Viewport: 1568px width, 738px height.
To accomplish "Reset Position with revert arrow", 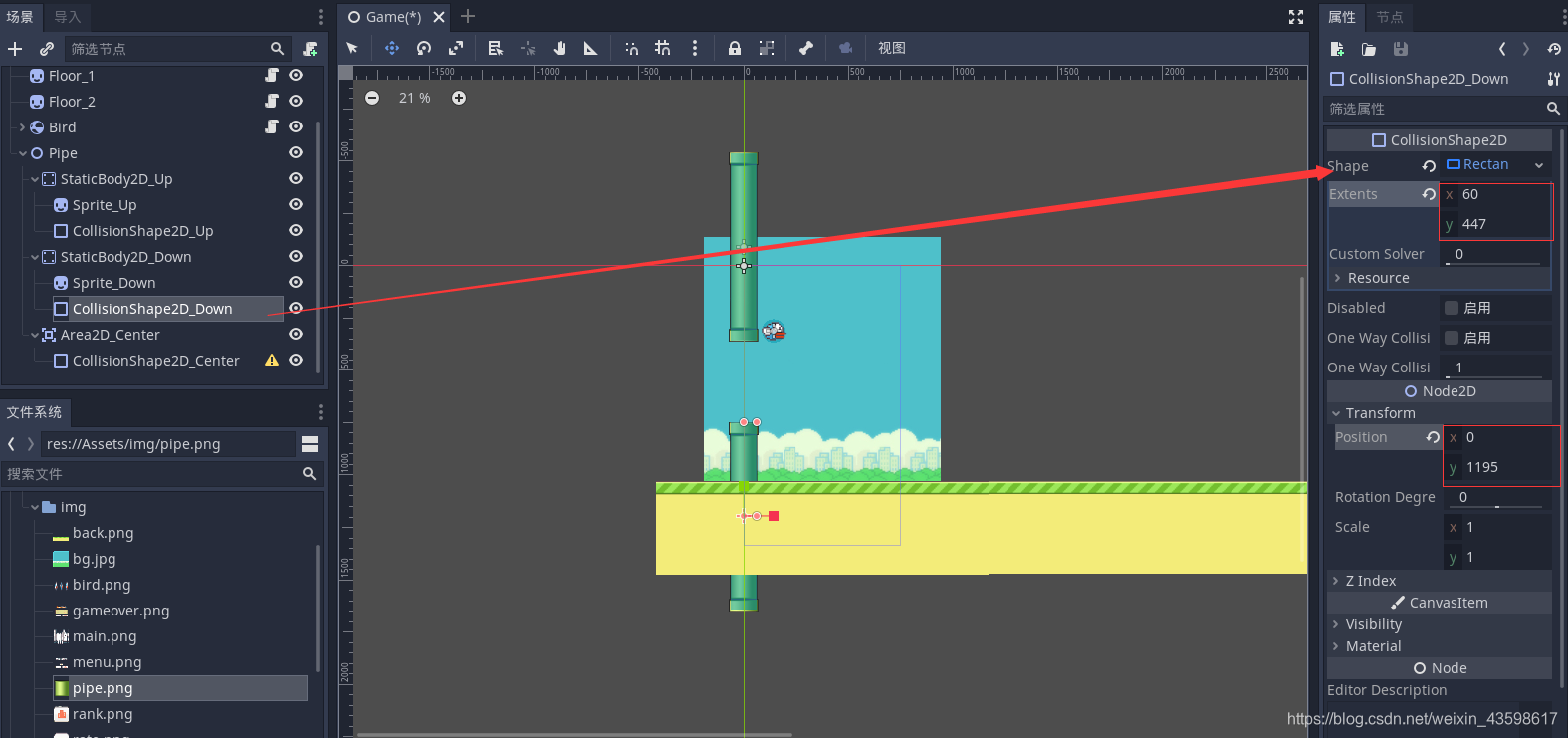I will [x=1433, y=437].
